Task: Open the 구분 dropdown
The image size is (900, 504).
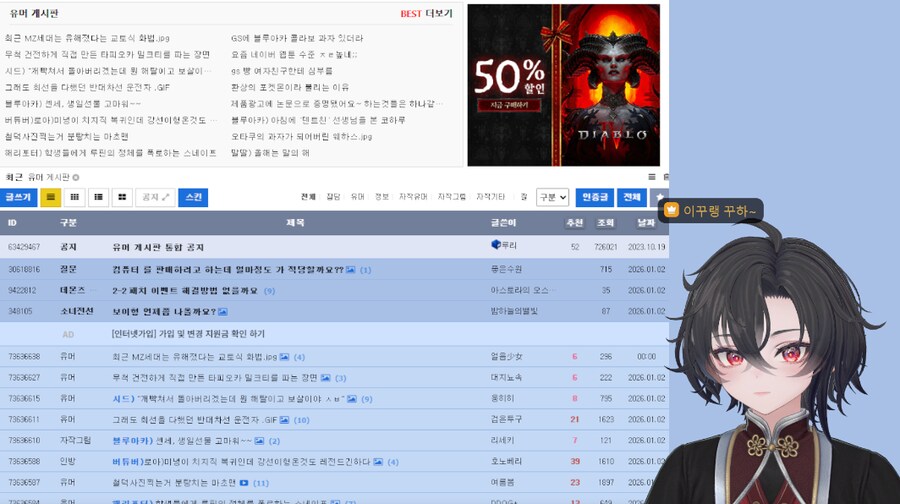Action: (552, 197)
